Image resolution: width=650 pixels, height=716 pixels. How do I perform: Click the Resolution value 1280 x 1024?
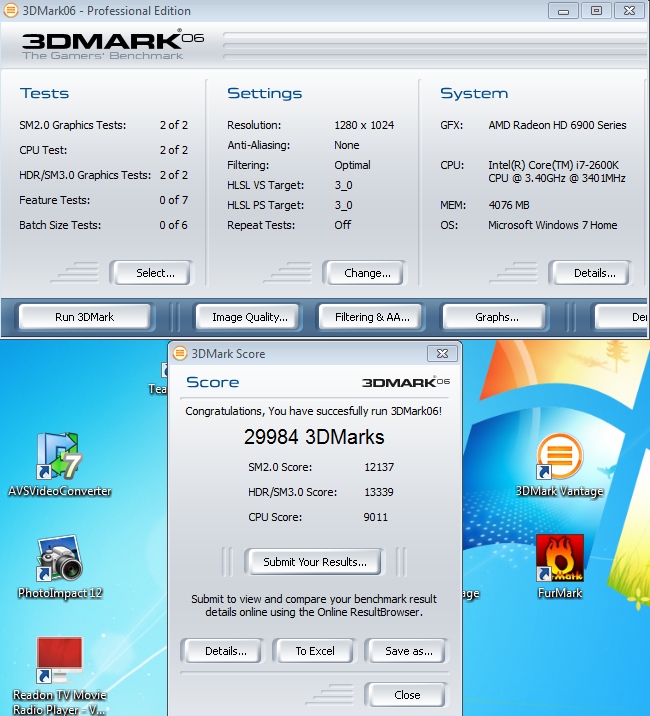pyautogui.click(x=364, y=125)
